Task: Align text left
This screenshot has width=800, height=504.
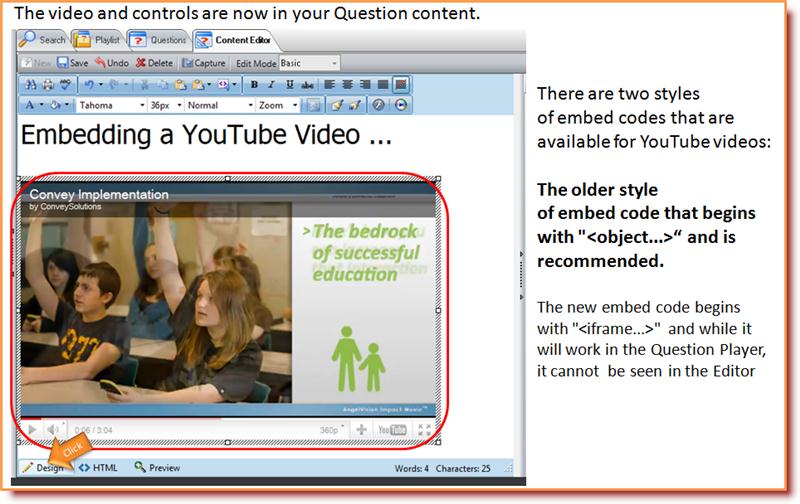Action: click(x=330, y=85)
